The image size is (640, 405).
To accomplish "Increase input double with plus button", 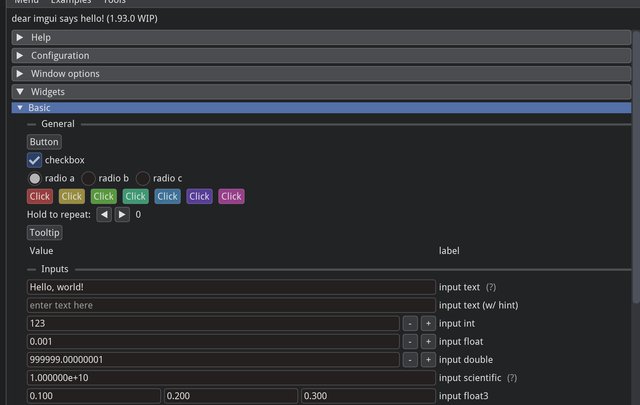I will 428,360.
